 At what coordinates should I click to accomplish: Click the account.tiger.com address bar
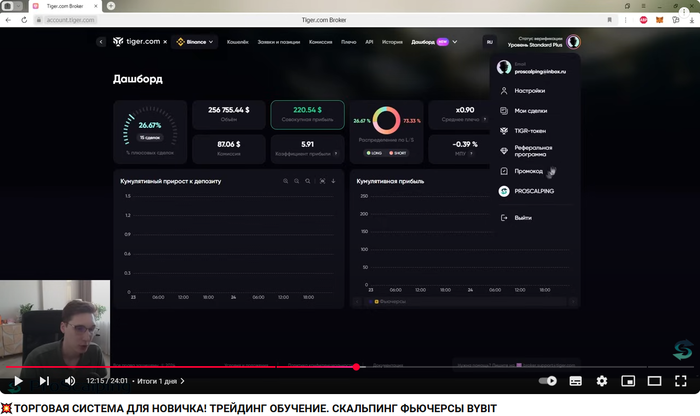tap(71, 20)
